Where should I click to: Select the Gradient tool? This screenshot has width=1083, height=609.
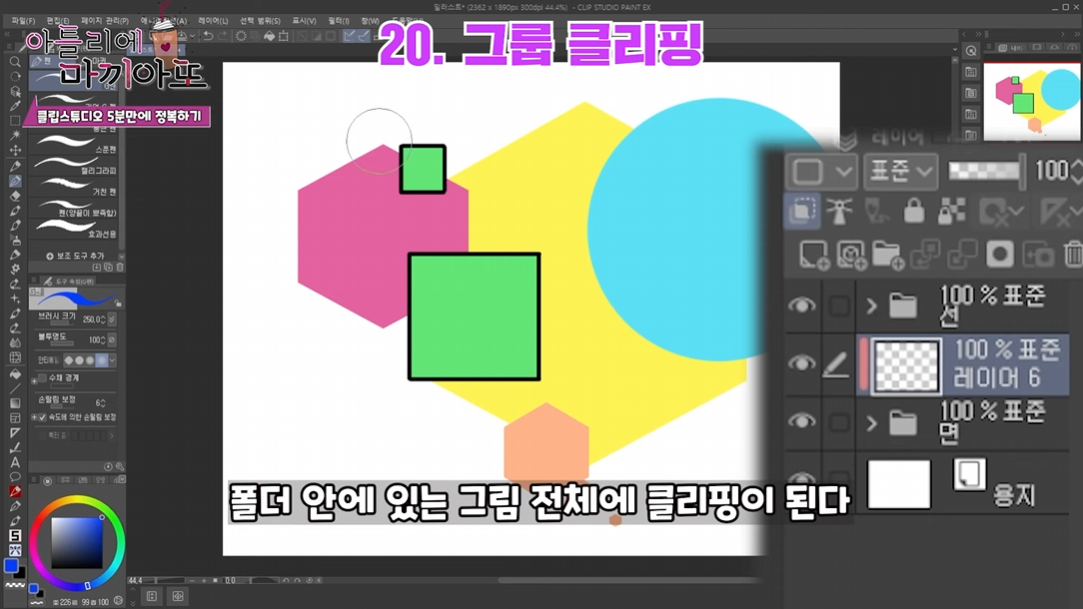15,403
